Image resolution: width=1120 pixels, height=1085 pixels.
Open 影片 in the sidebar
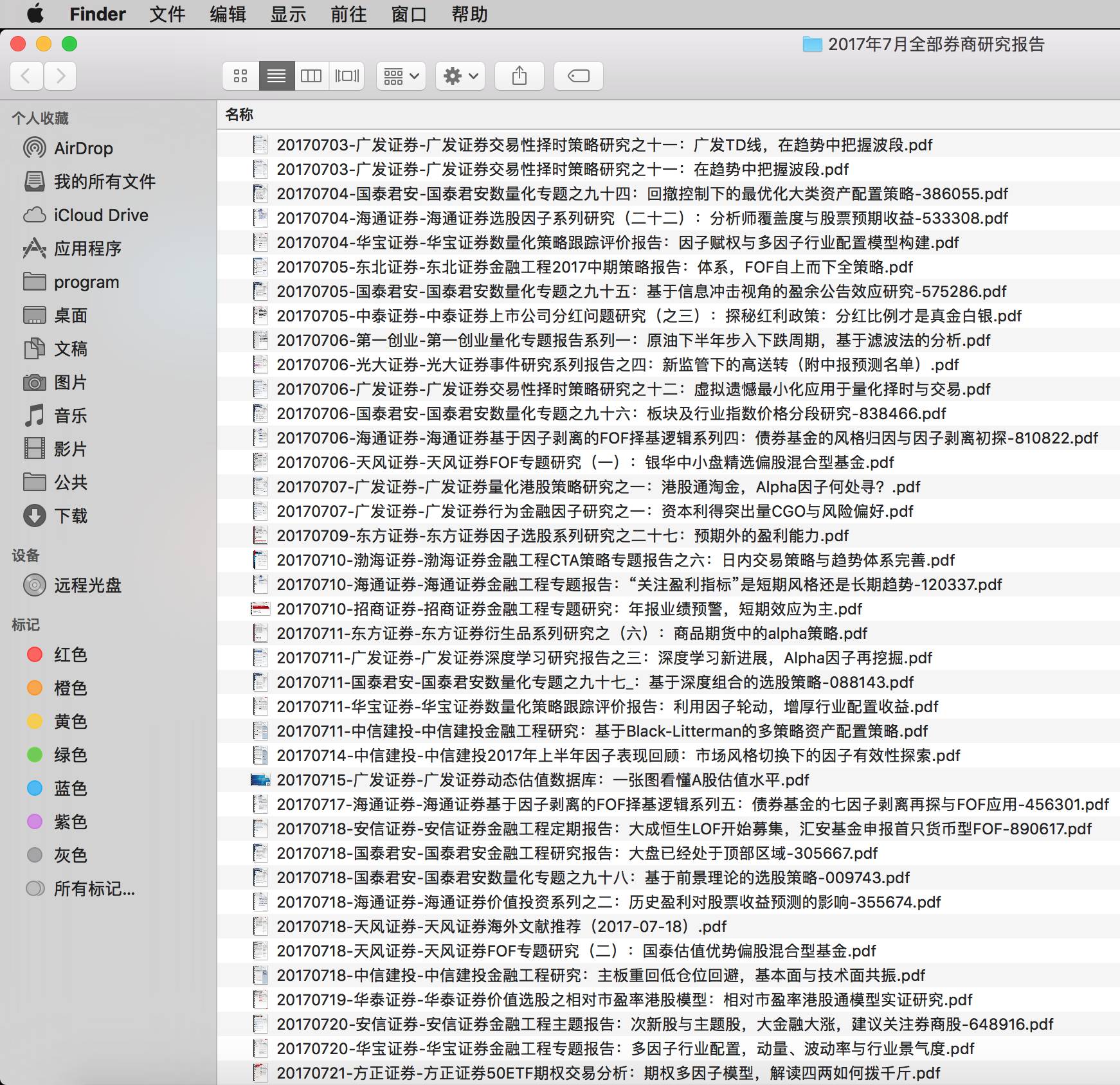pyautogui.click(x=56, y=449)
